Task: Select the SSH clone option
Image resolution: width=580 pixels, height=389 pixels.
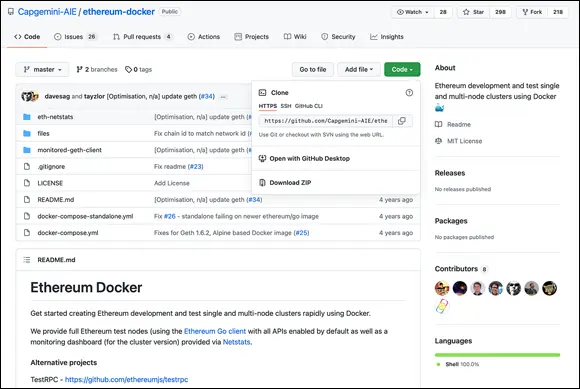Action: click(286, 106)
